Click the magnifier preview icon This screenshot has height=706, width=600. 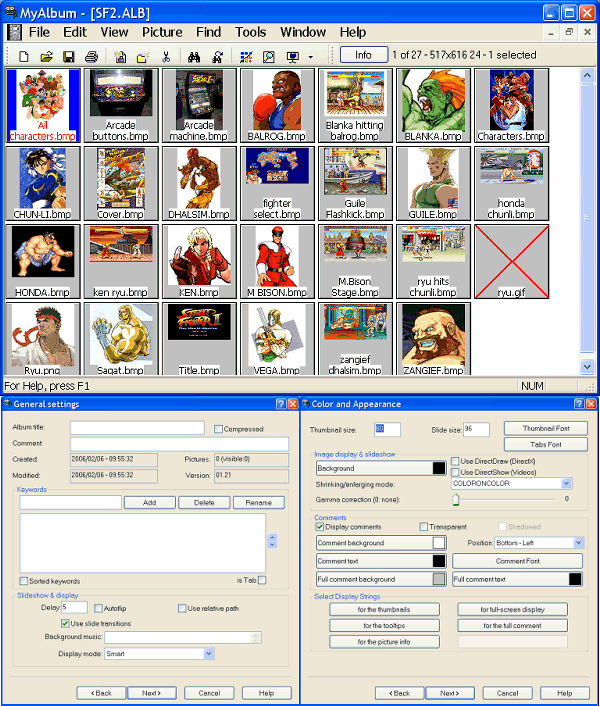(269, 57)
